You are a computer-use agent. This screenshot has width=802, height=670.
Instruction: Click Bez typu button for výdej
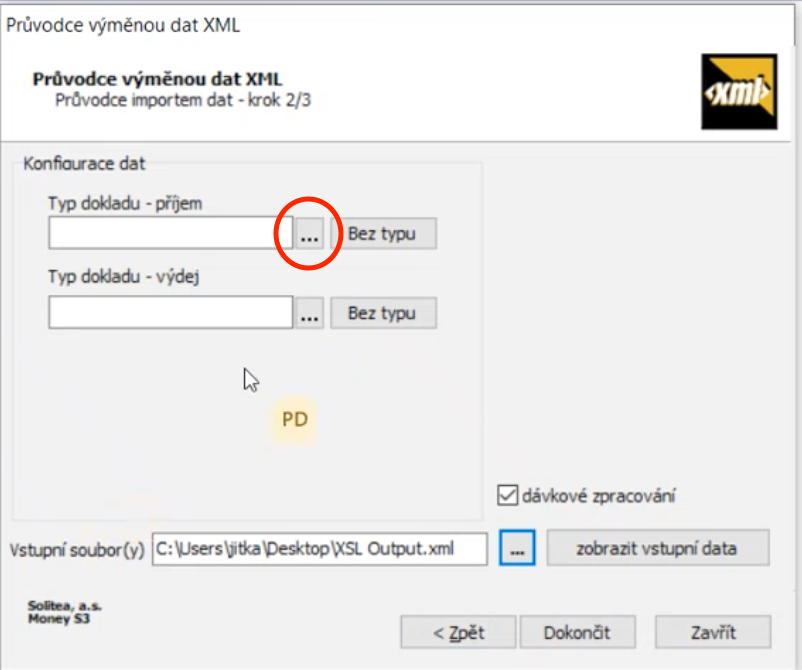pos(384,313)
